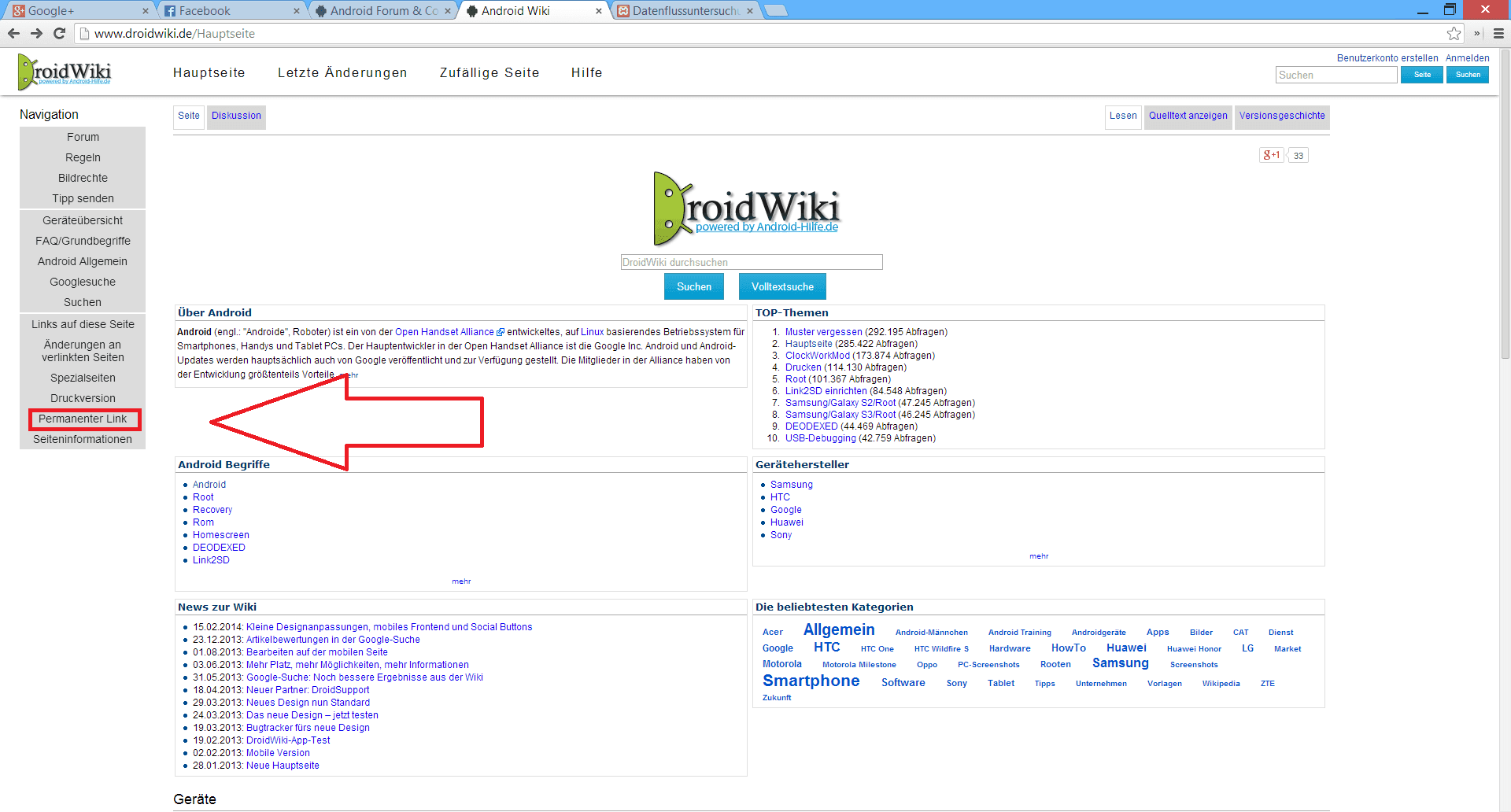Image resolution: width=1511 pixels, height=812 pixels.
Task: Switch to Datenflussuntersuchung browser tab
Action: [x=685, y=11]
